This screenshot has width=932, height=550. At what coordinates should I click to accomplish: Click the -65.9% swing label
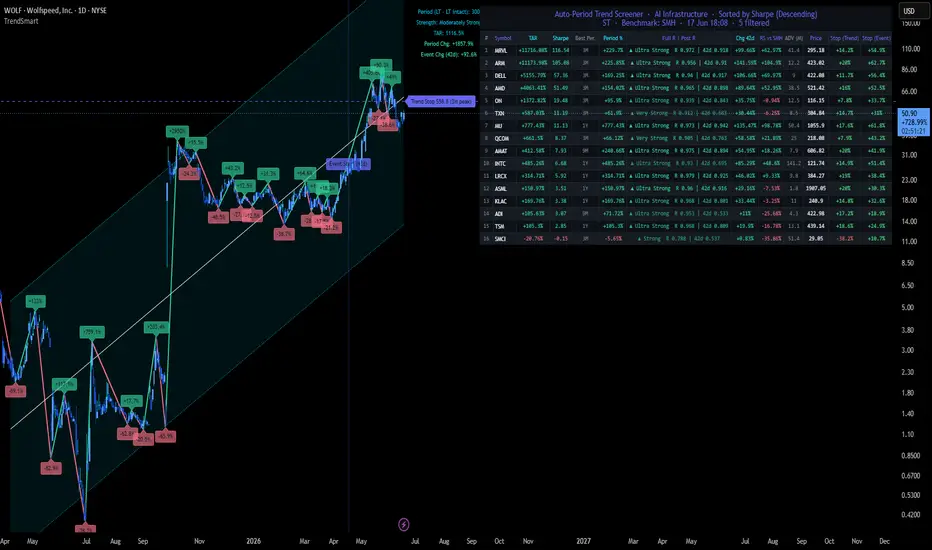[x=165, y=436]
